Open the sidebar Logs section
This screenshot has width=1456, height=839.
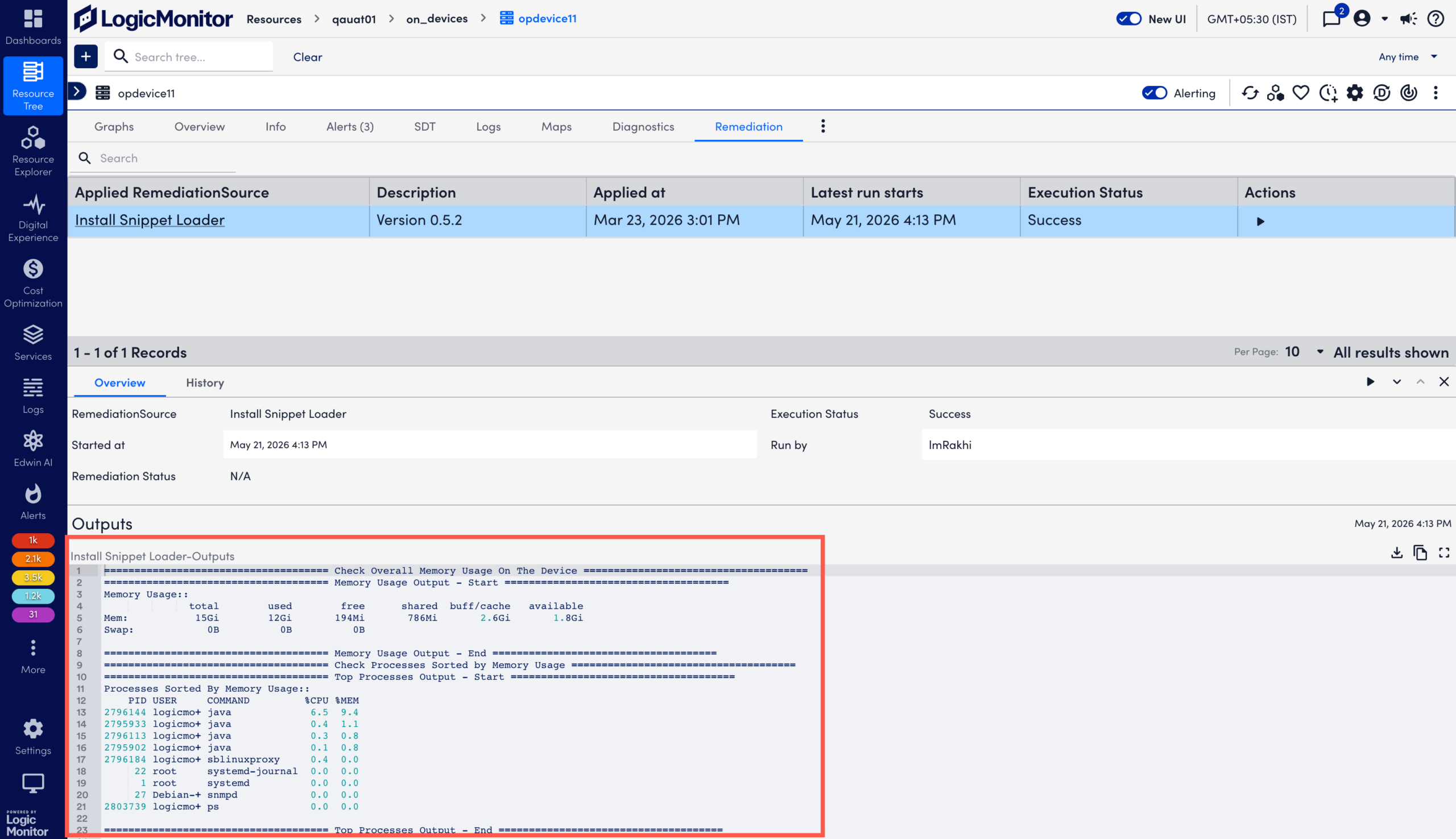[x=33, y=396]
